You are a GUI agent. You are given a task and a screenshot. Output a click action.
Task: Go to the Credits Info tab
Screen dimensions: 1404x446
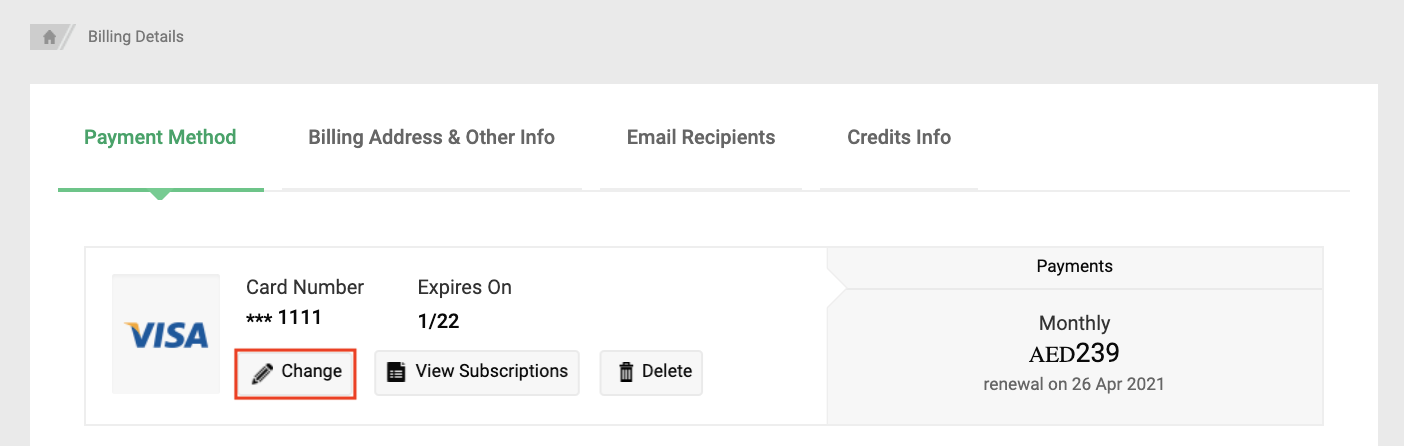899,137
